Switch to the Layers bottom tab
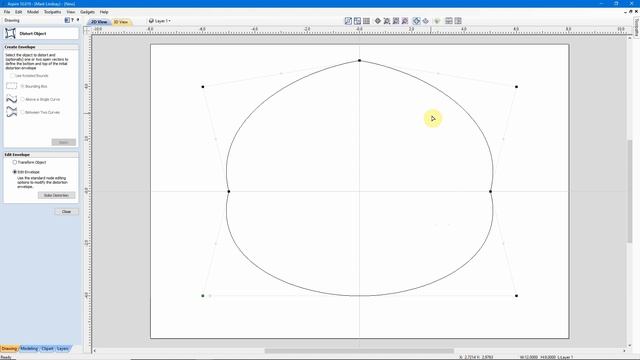 pyautogui.click(x=62, y=349)
